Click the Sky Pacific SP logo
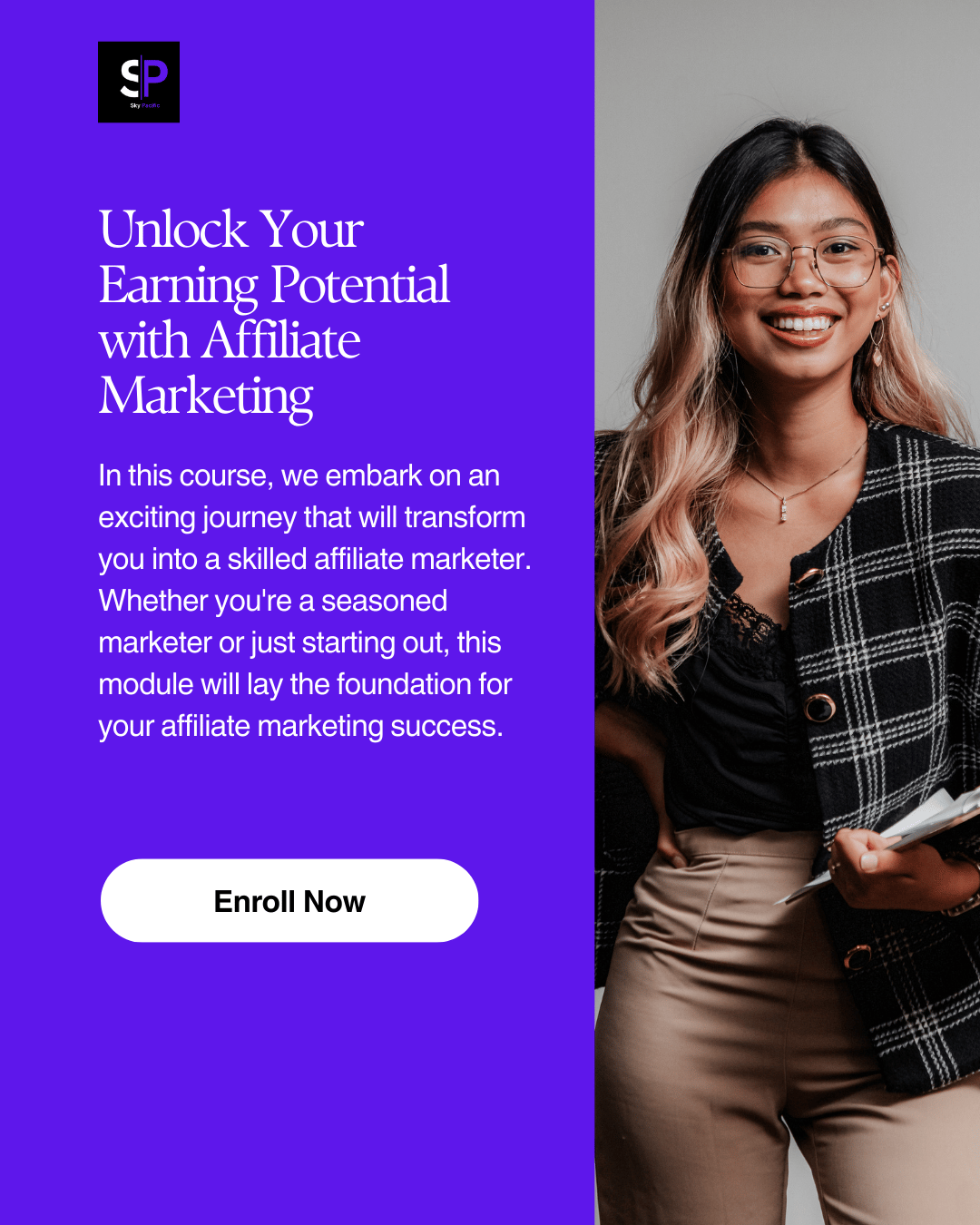Viewport: 980px width, 1225px height. pos(139,82)
